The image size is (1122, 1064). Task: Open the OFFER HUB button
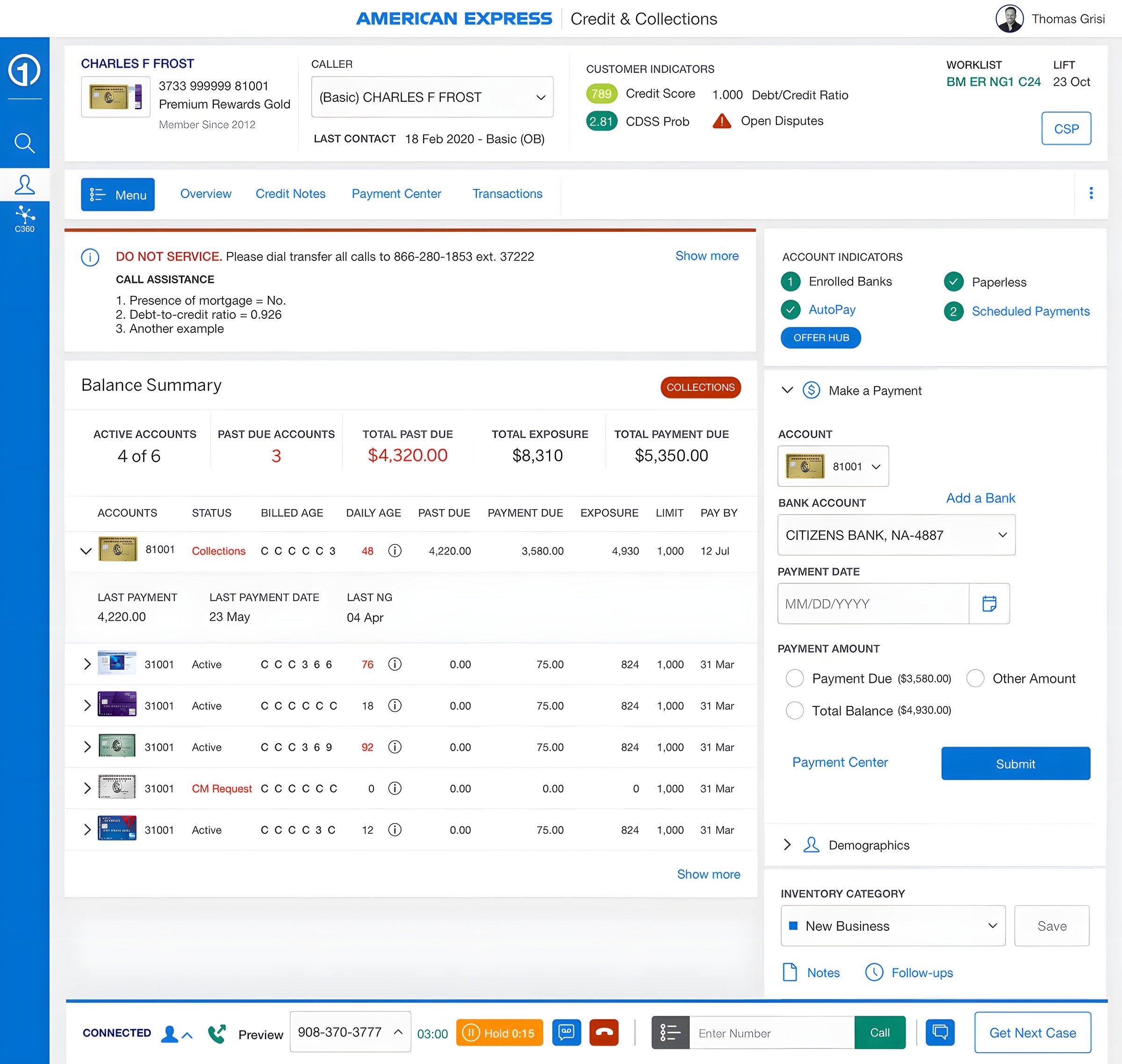point(821,338)
